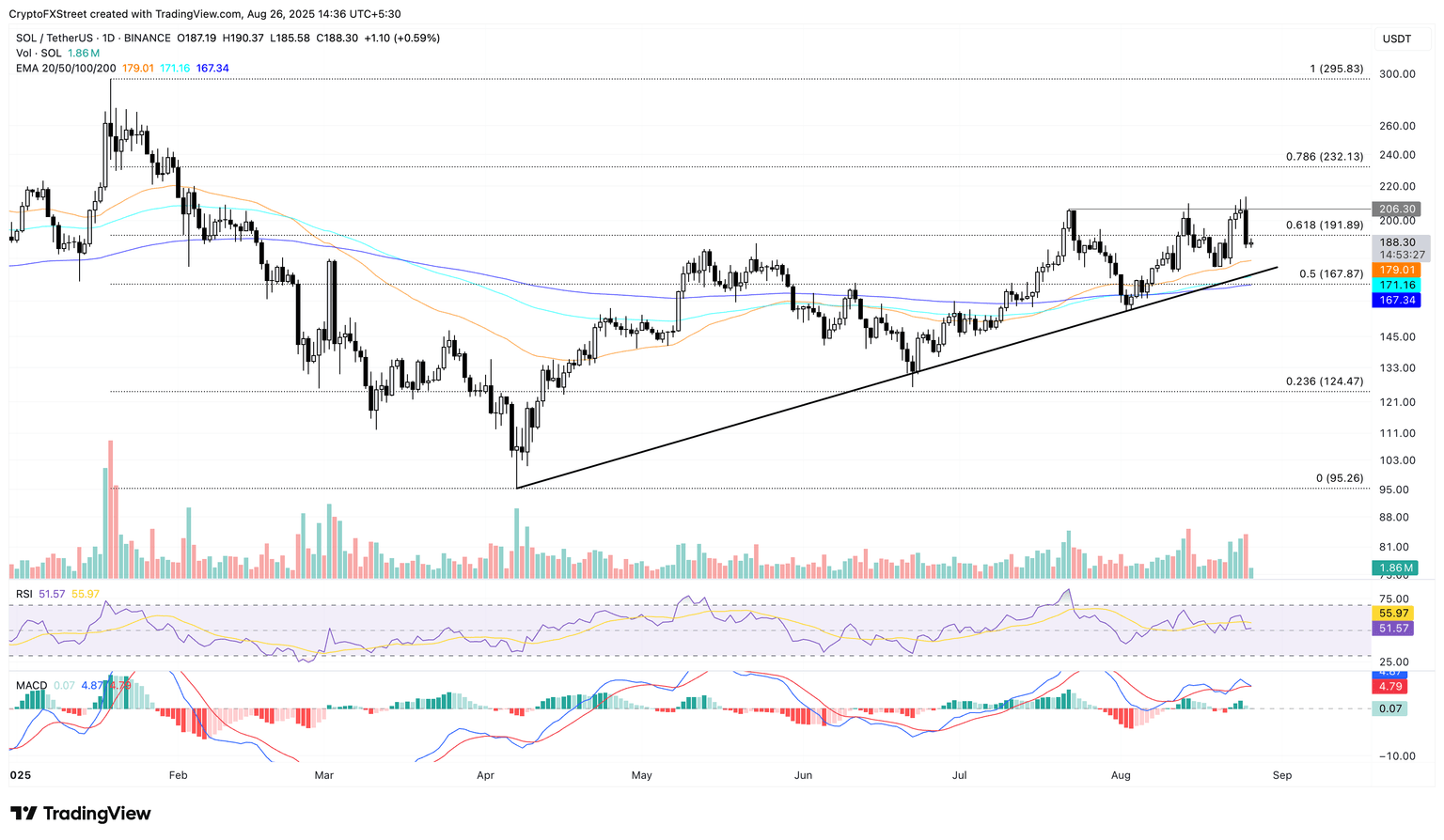Select the 0.5 (167.87) Fibonacci level label
Screen dimensions: 1444x840
(x=1330, y=274)
